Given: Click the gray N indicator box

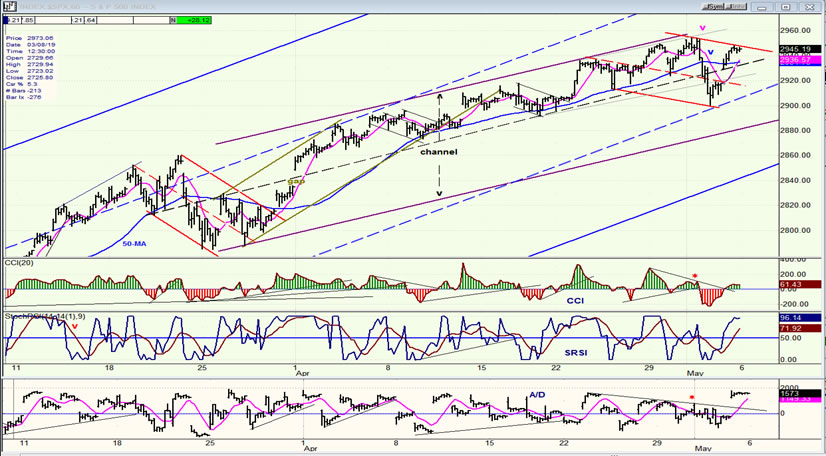Looking at the screenshot, I should (173, 20).
